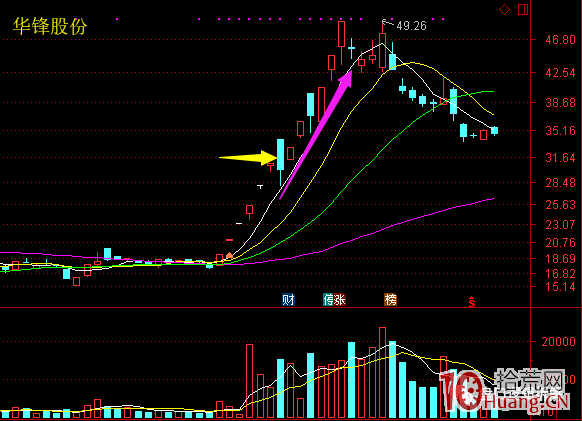
Task: Click the tallest red hollow volume bar
Action: [x=382, y=373]
